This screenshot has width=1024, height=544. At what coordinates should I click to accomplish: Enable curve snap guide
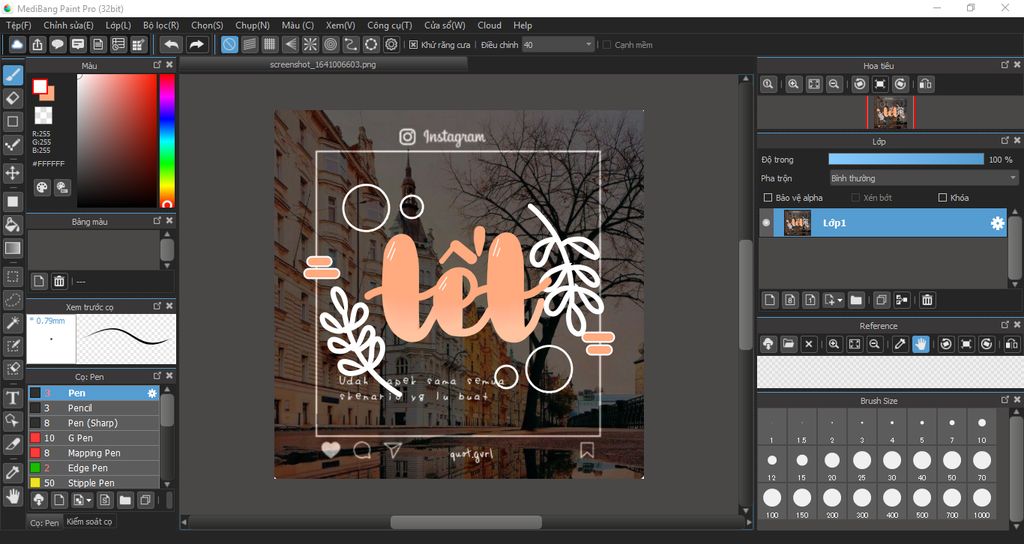[351, 44]
